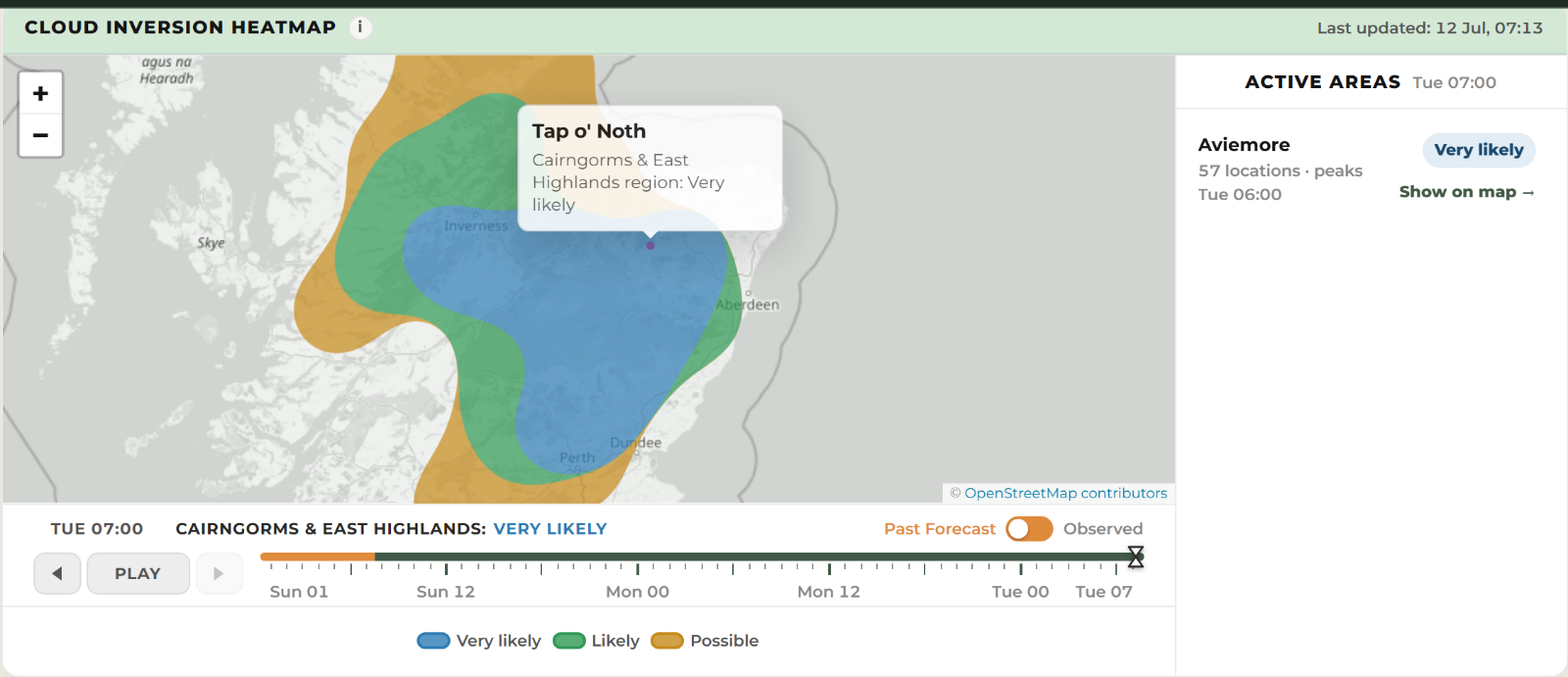Image resolution: width=1568 pixels, height=677 pixels.
Task: Click the 57 locations · peaks text
Action: [1280, 170]
